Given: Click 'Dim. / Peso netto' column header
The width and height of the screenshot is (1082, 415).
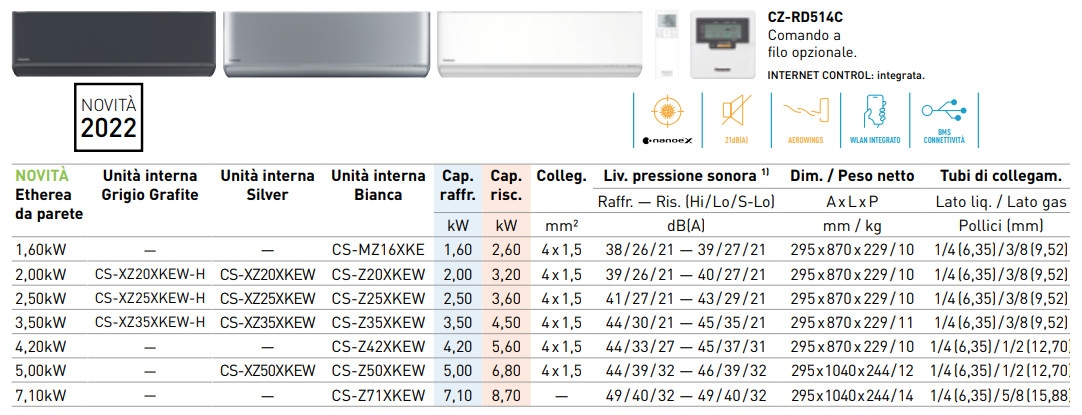Looking at the screenshot, I should (852, 177).
